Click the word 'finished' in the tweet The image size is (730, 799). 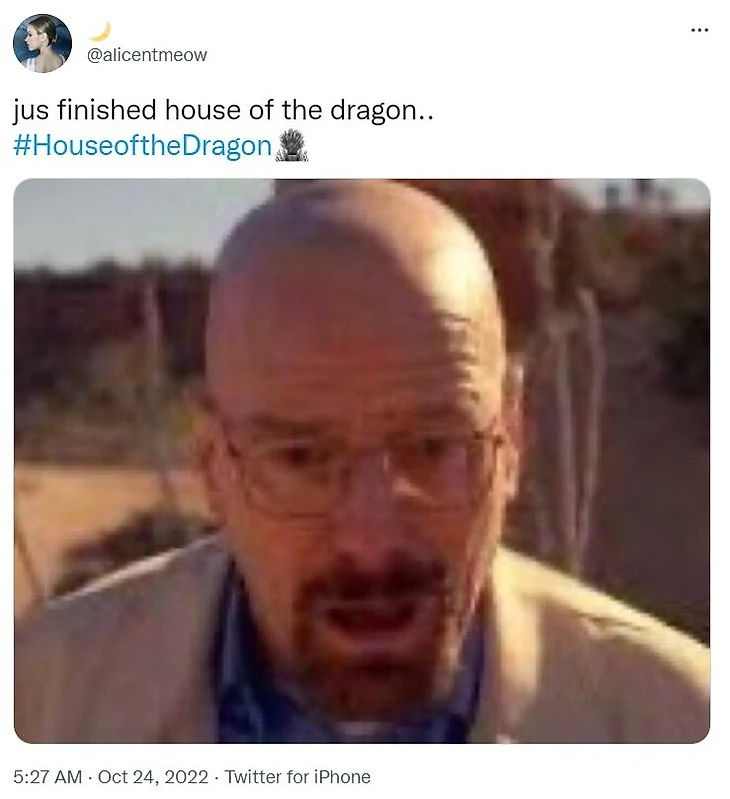point(106,110)
